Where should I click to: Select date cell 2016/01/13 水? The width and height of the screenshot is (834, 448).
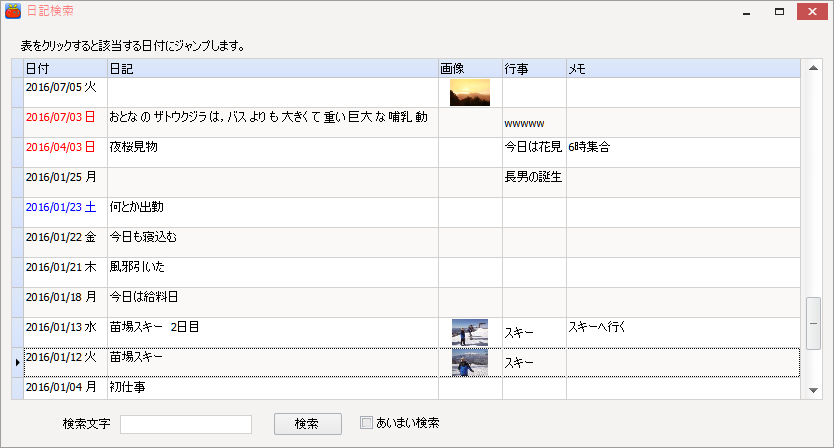(65, 333)
